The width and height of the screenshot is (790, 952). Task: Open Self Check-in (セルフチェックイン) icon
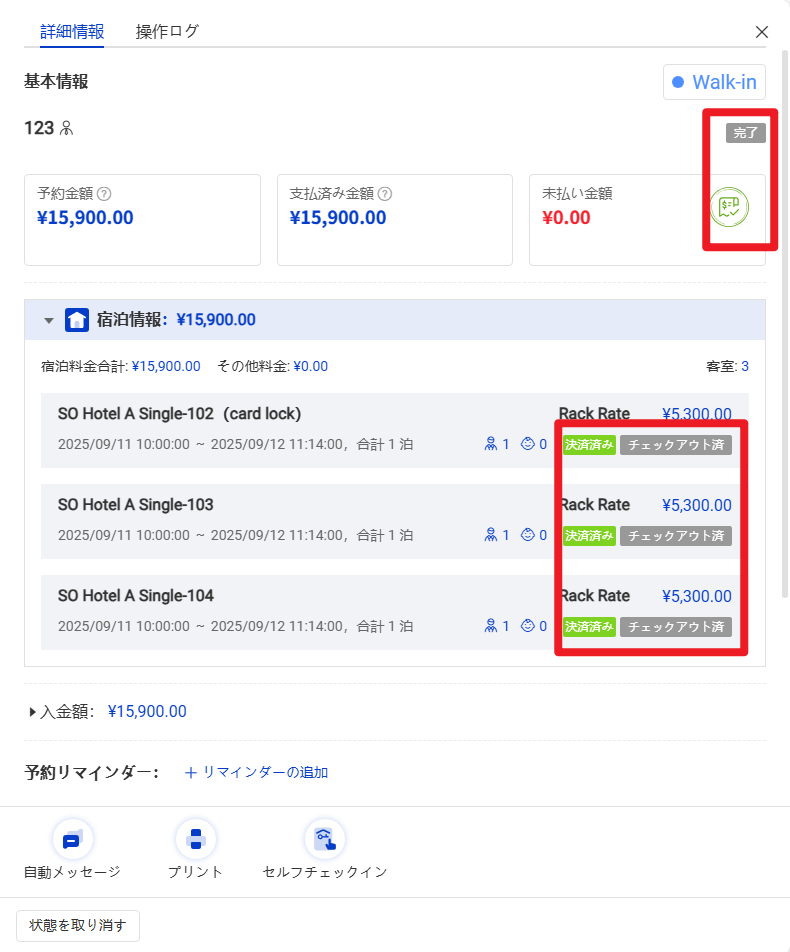[x=324, y=840]
